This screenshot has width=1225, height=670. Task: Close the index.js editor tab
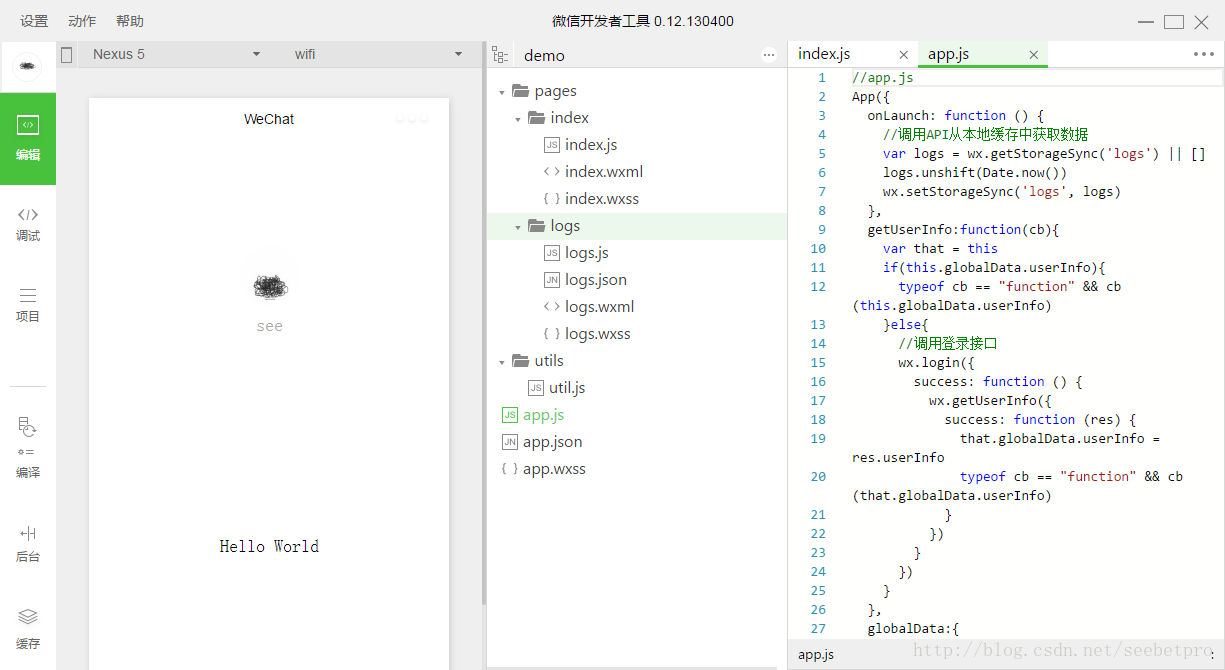(x=904, y=55)
